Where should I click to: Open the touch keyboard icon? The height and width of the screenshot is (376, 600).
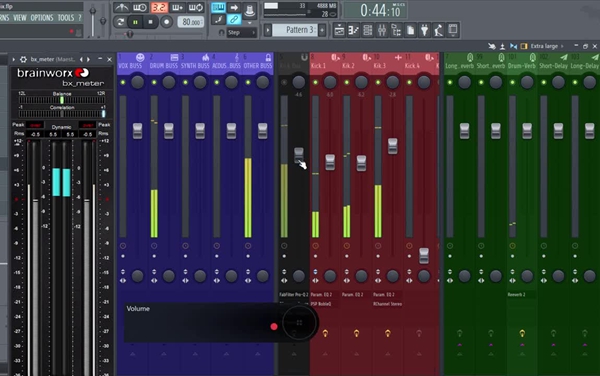pyautogui.click(x=453, y=30)
